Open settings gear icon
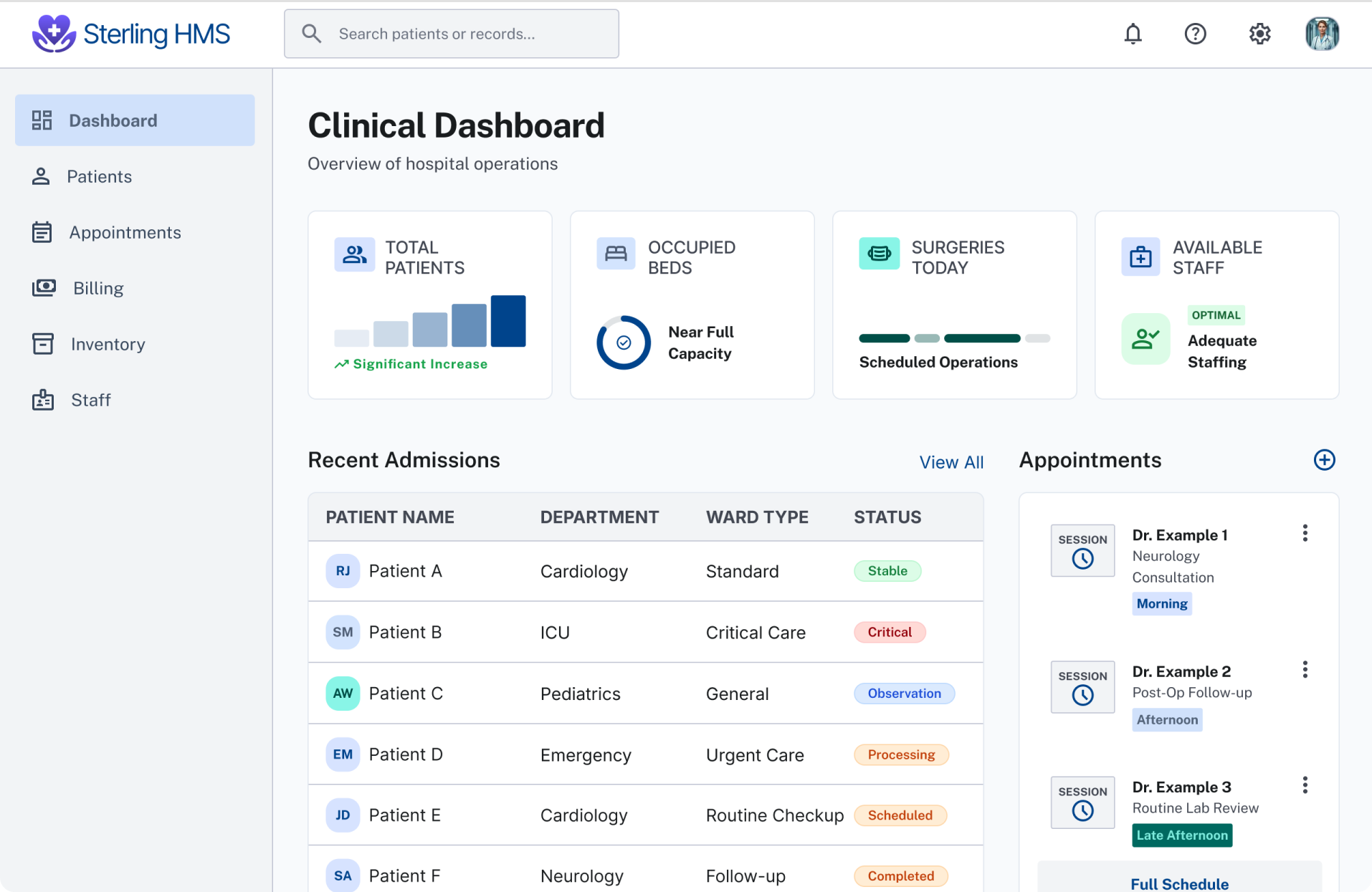Screen dimensions: 1372x892 tap(1259, 34)
